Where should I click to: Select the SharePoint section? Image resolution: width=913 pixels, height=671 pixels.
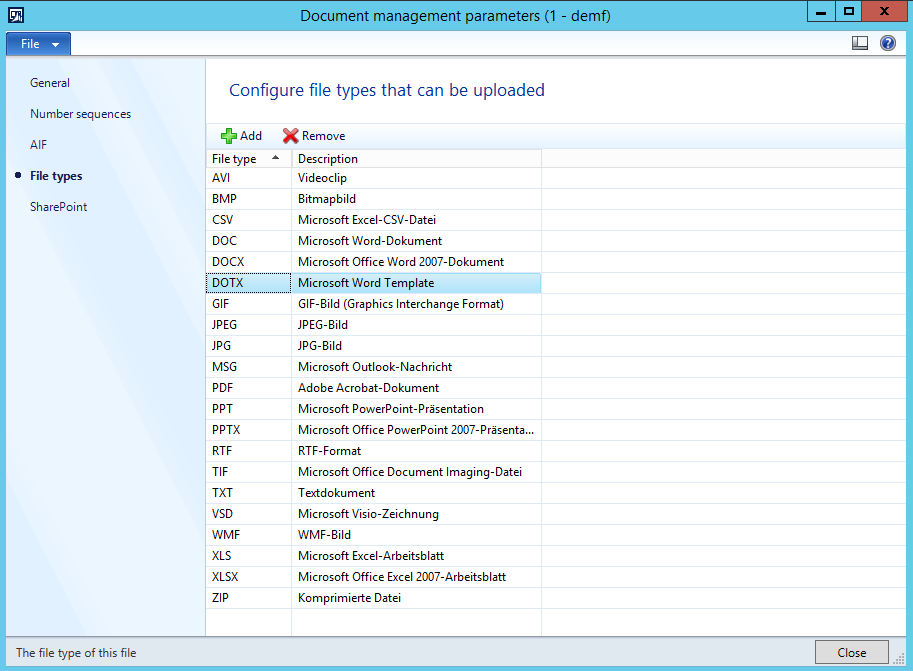58,207
